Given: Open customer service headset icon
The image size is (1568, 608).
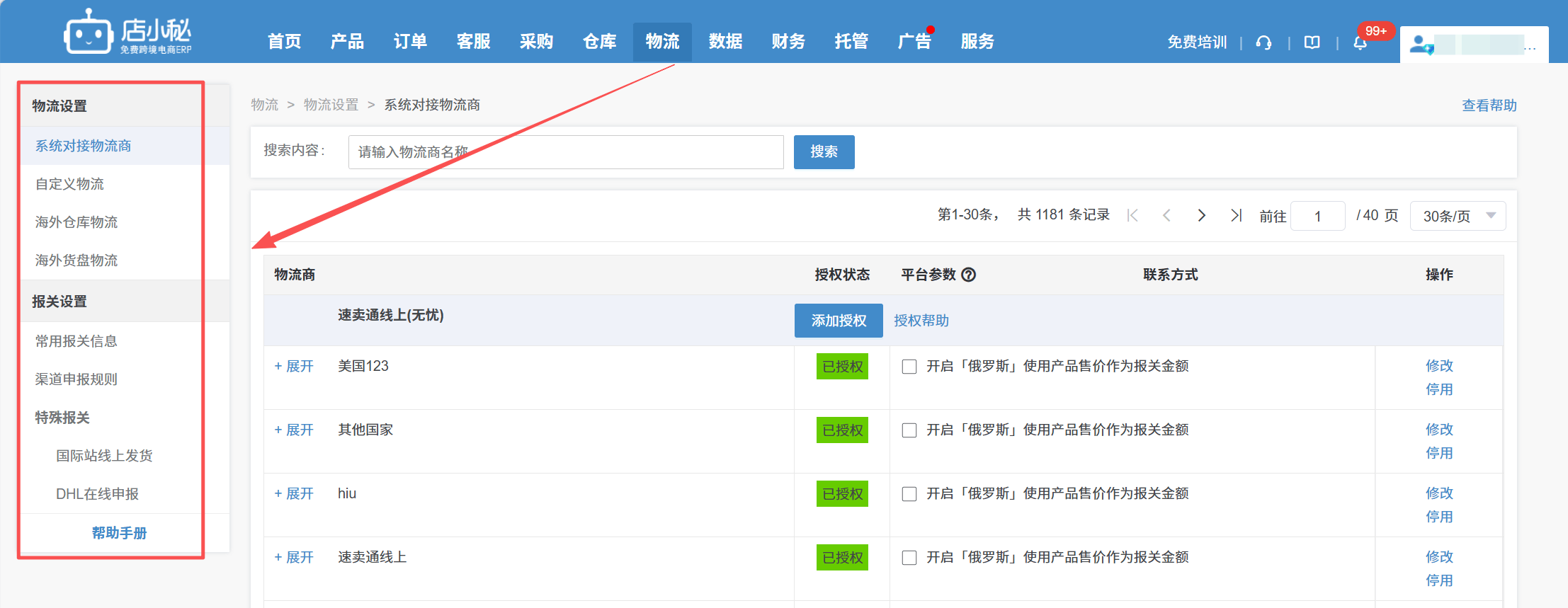Looking at the screenshot, I should pos(1263,42).
